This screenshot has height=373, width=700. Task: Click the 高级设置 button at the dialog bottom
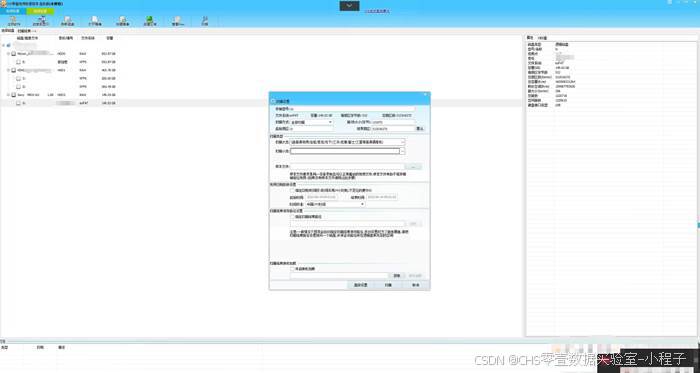point(360,285)
